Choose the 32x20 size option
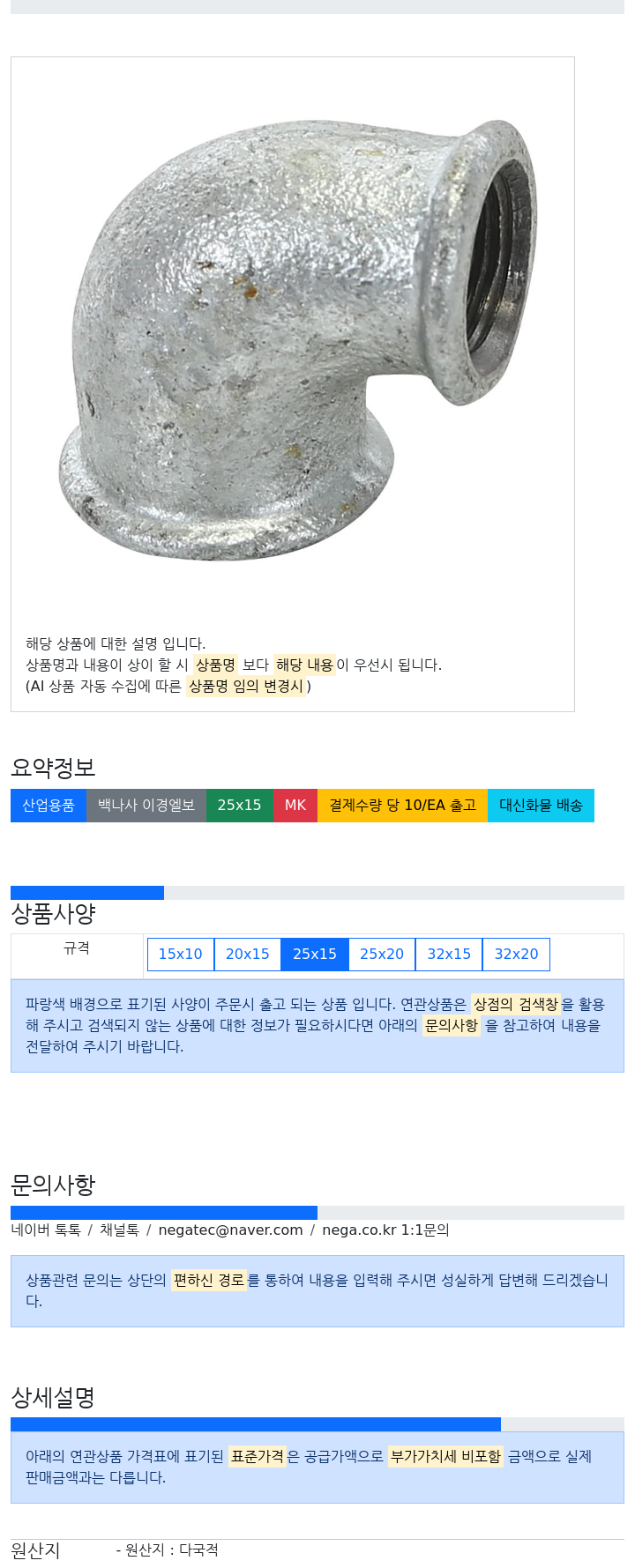 pyautogui.click(x=516, y=955)
